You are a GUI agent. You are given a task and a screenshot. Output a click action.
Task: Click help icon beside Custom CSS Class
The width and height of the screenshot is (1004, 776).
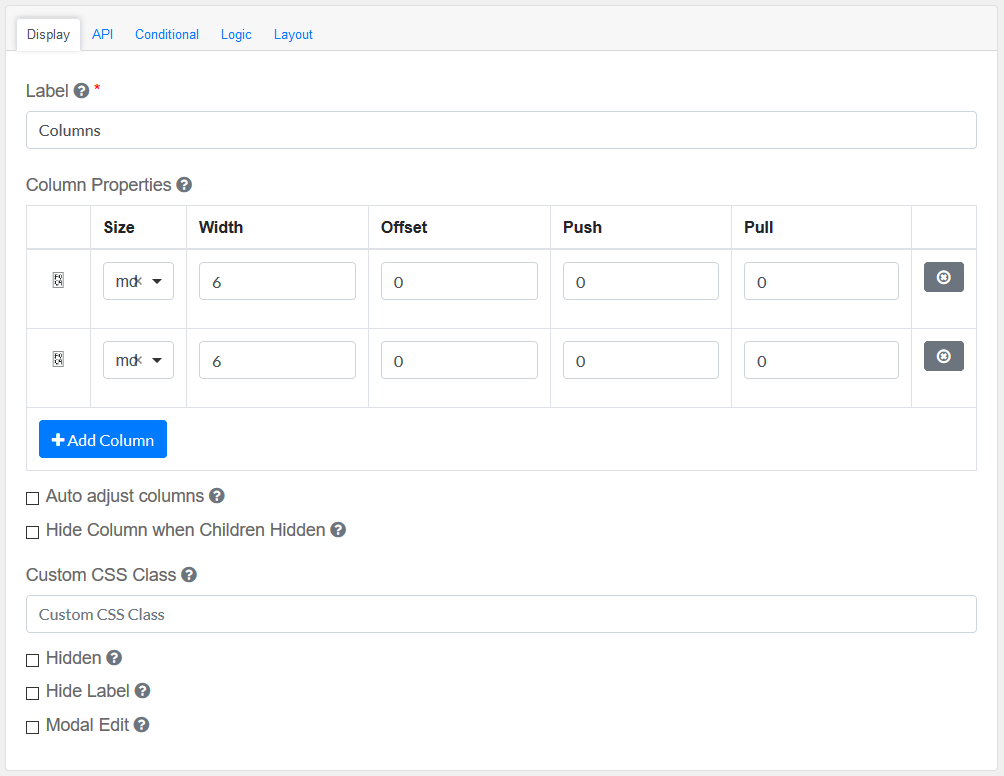coord(189,575)
